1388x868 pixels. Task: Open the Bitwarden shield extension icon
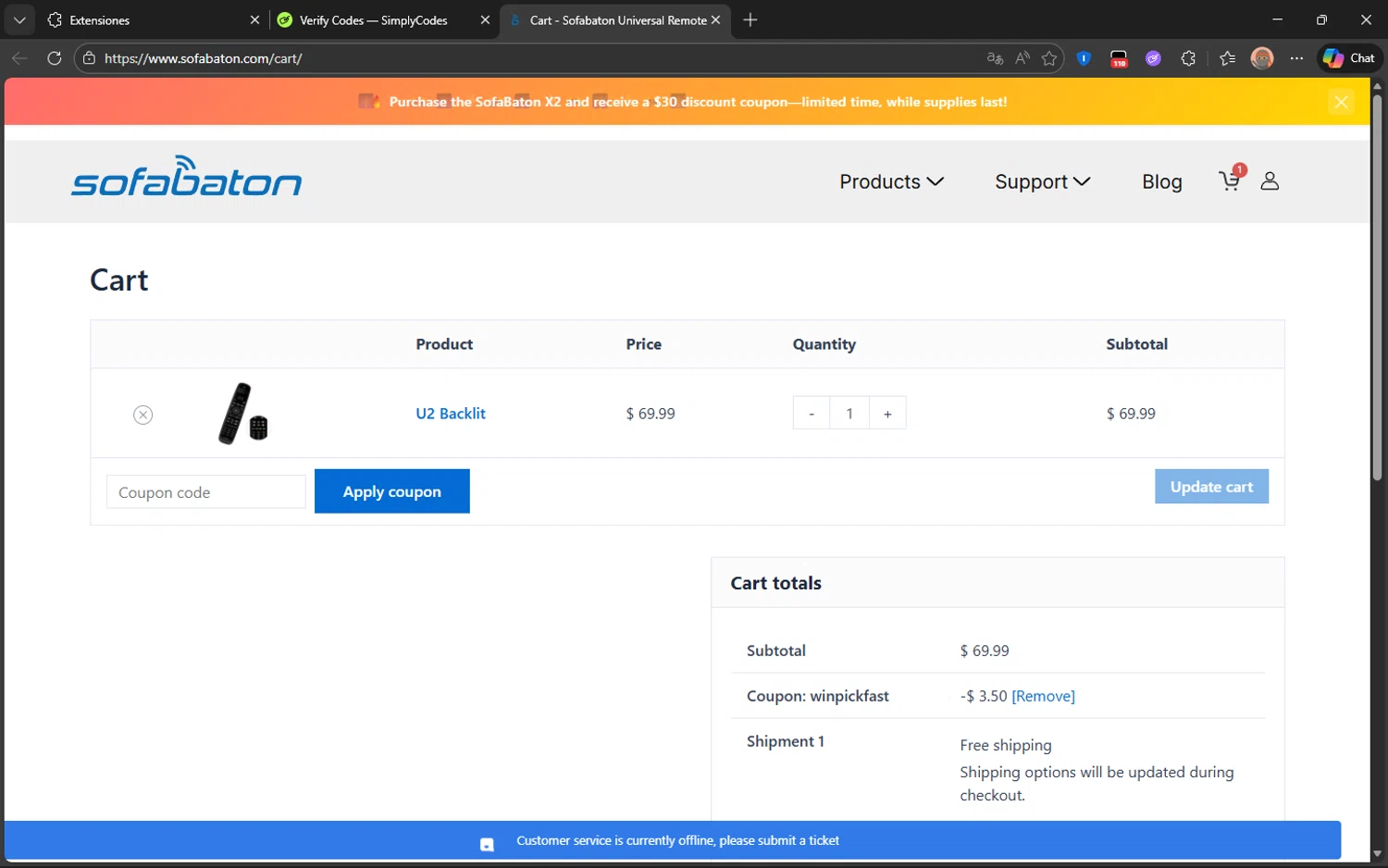click(1084, 58)
